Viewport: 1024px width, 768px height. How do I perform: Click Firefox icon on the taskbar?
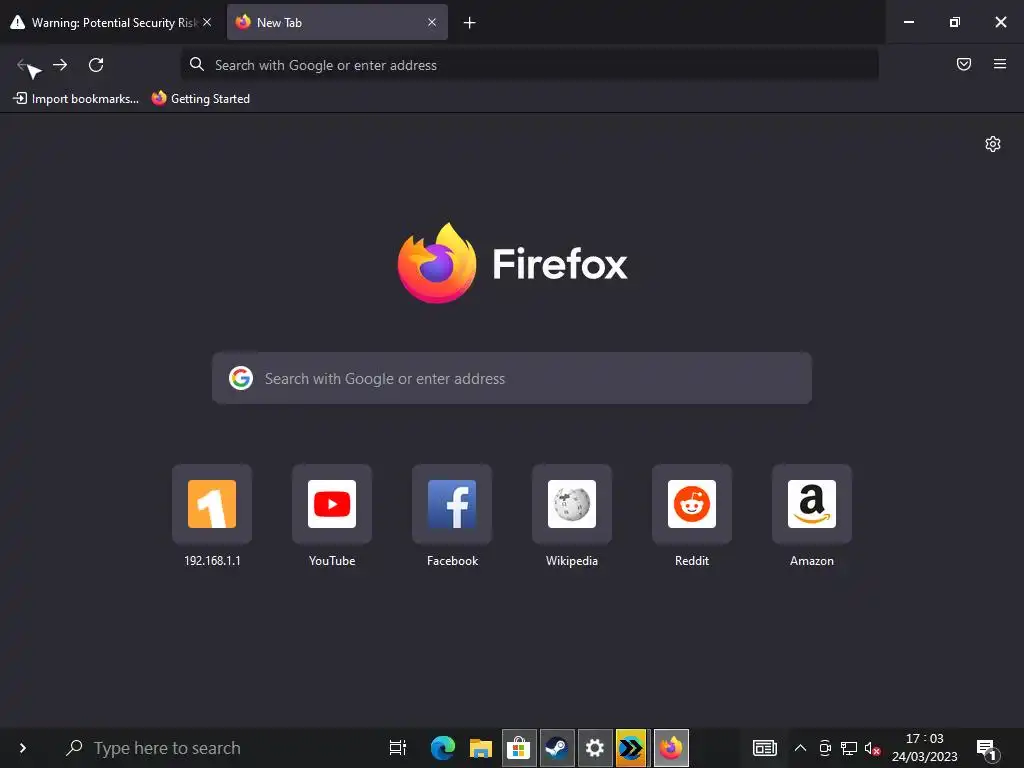tap(671, 748)
